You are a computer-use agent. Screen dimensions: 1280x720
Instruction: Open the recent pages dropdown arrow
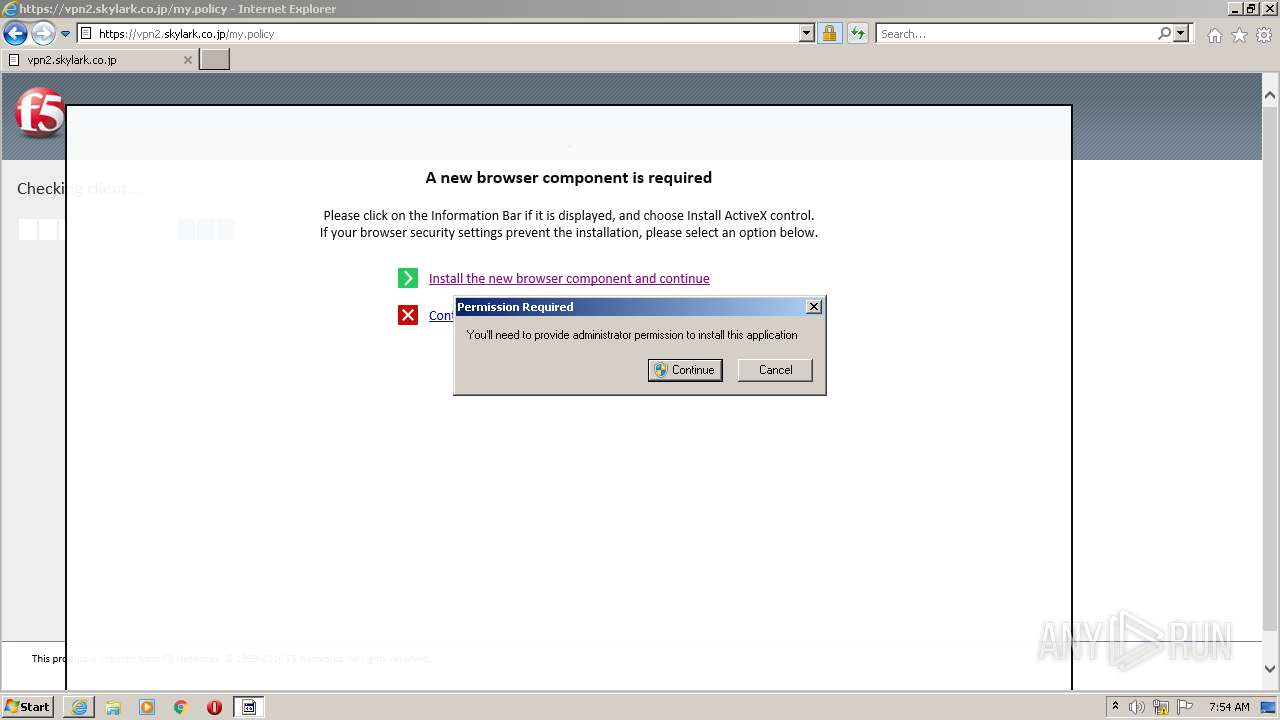click(66, 34)
